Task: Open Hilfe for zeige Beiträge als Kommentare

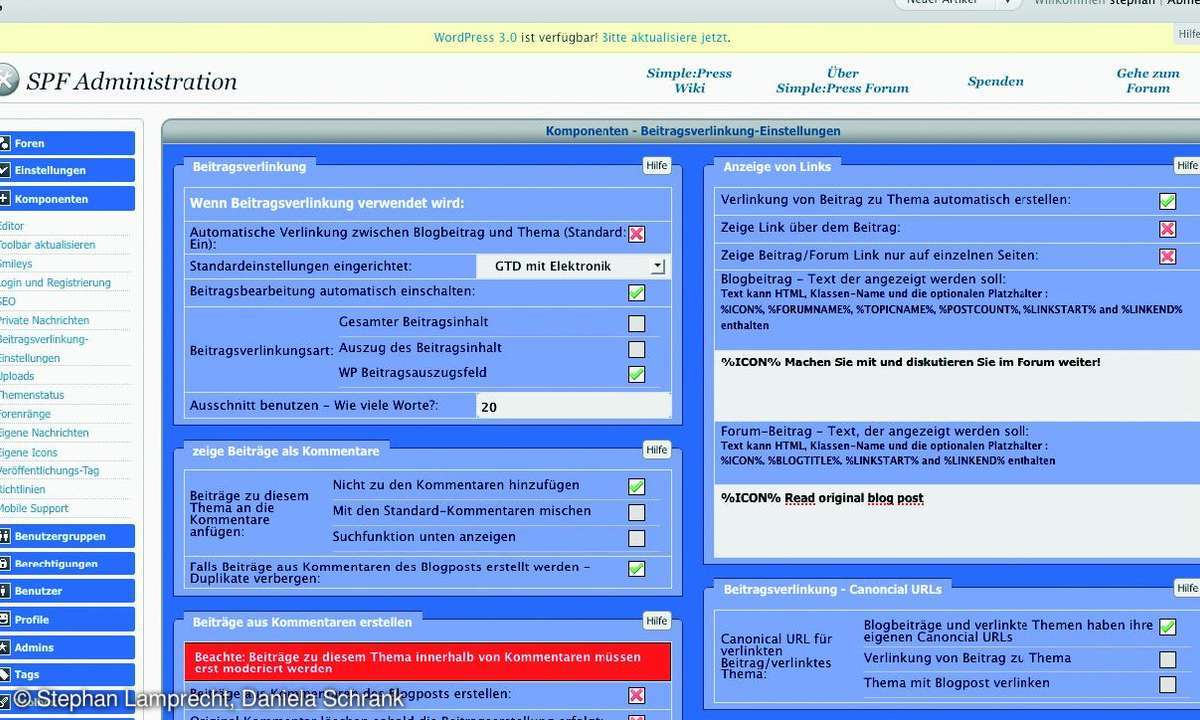Action: coord(657,450)
